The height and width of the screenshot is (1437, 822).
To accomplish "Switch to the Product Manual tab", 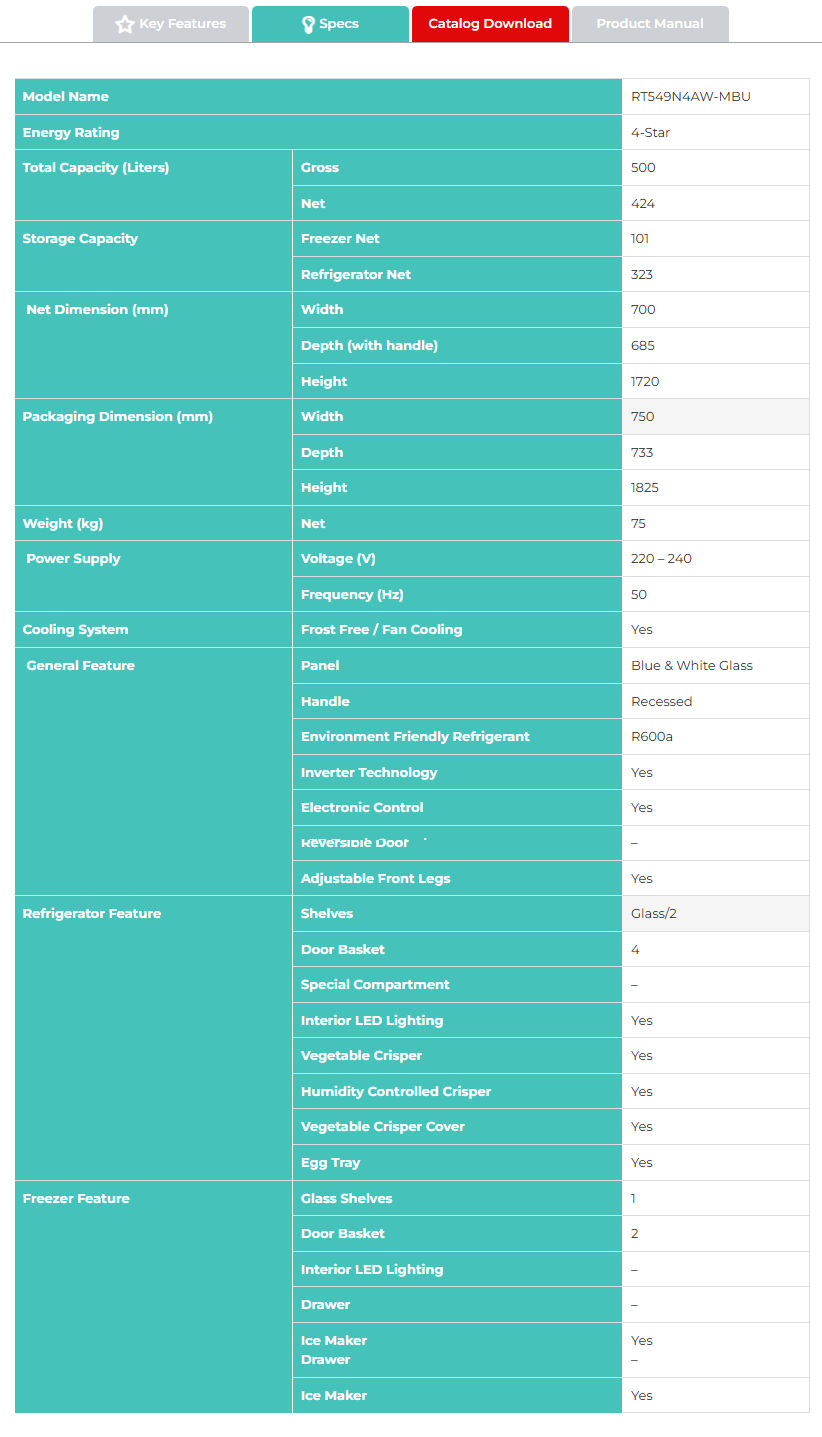I will pyautogui.click(x=650, y=24).
